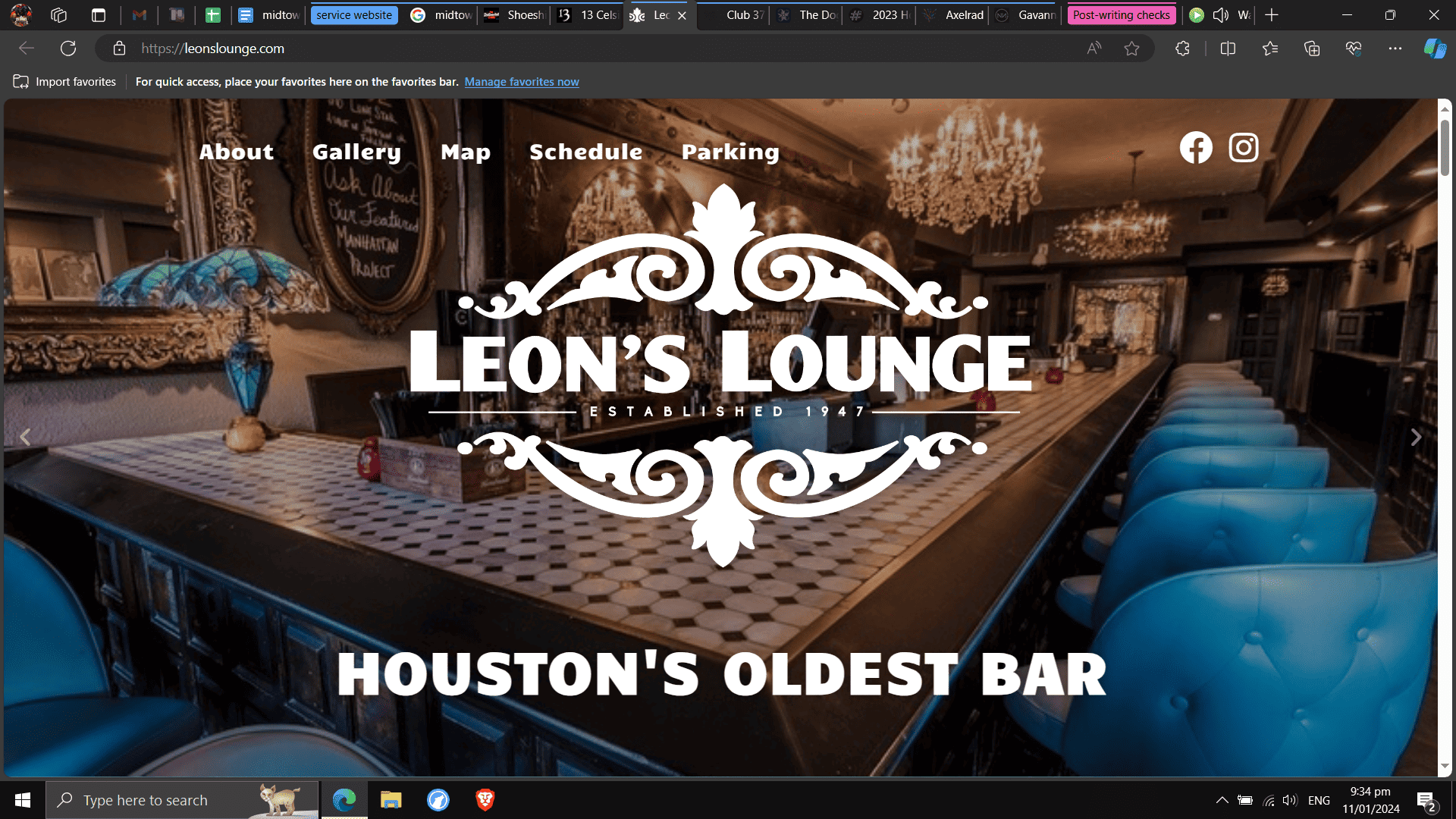Open browser profile avatar

(x=20, y=14)
